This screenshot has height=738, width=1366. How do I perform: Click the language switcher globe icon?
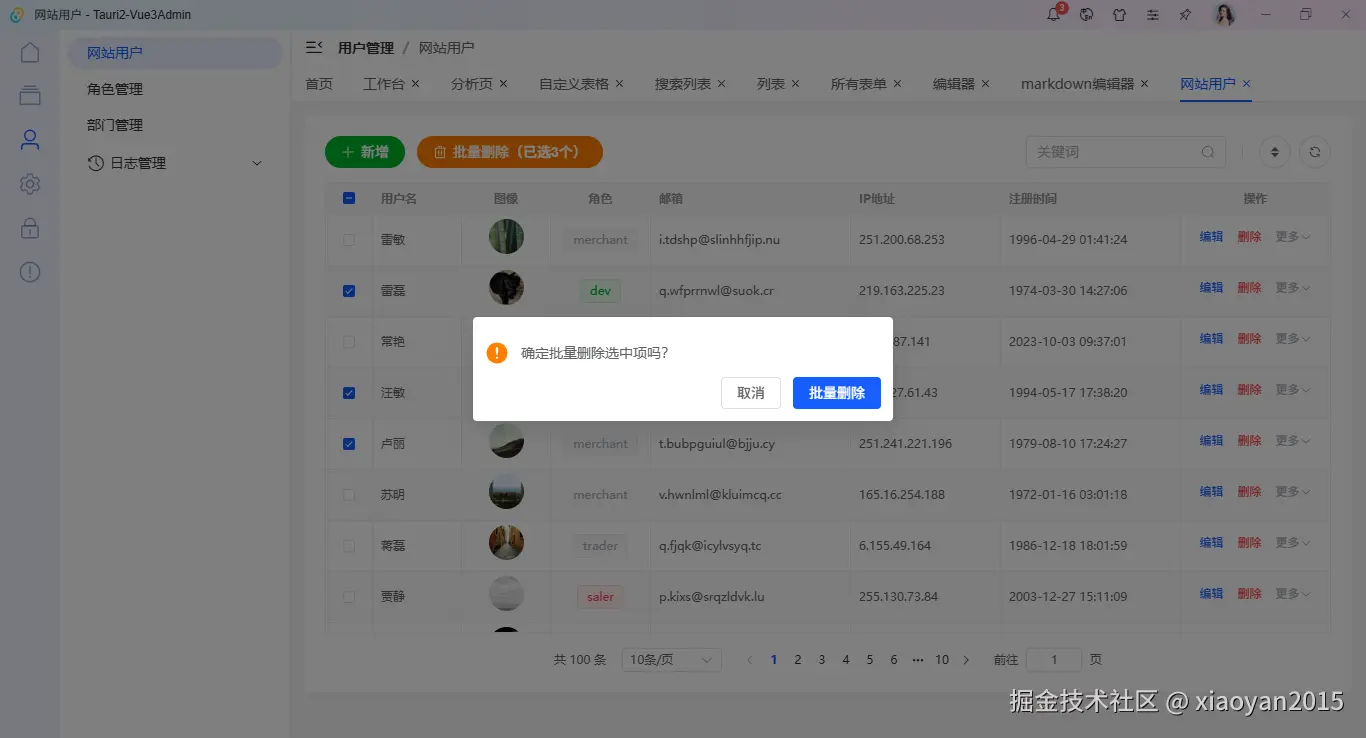1086,14
